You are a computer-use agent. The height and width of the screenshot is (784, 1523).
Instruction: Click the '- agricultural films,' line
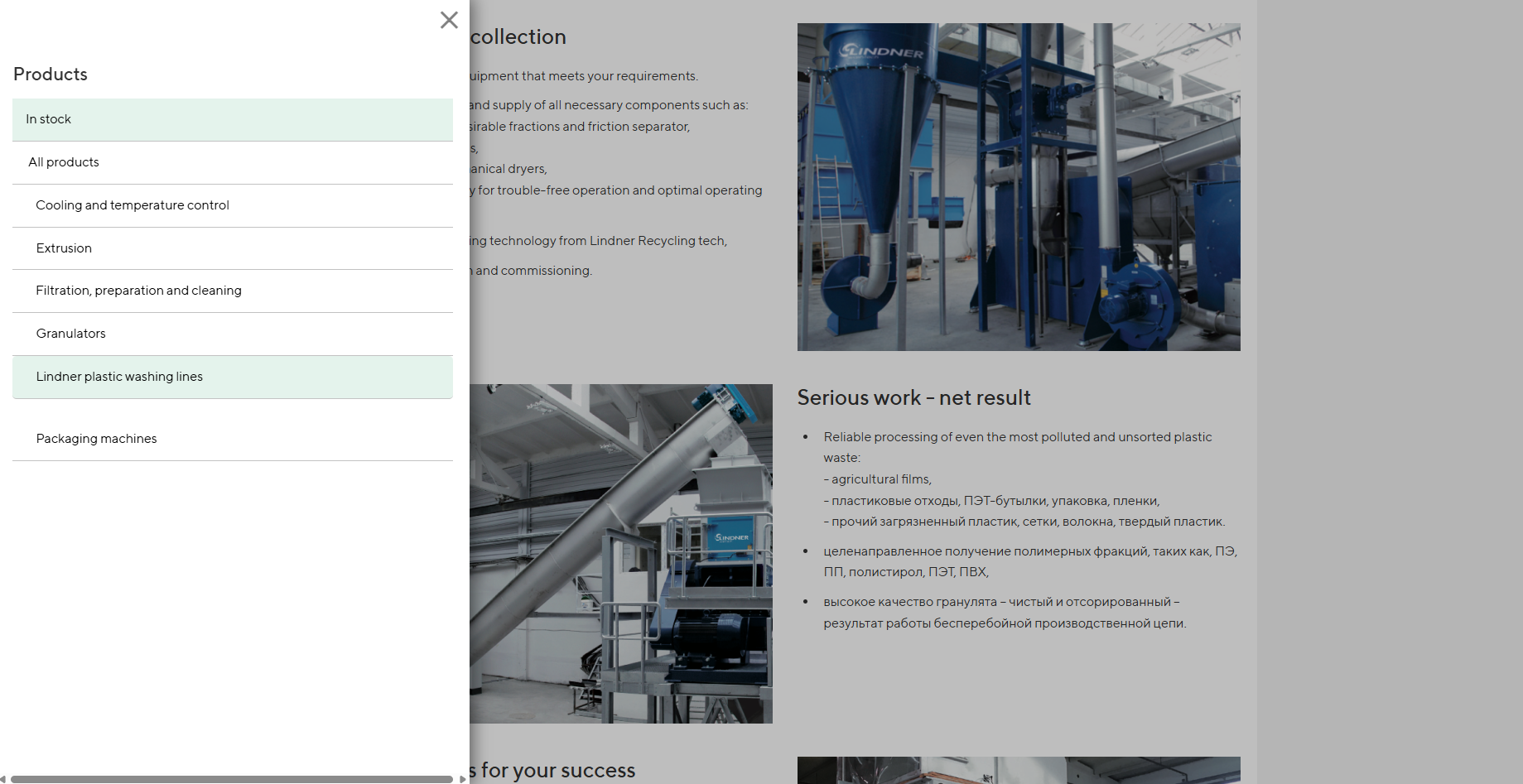click(x=878, y=479)
